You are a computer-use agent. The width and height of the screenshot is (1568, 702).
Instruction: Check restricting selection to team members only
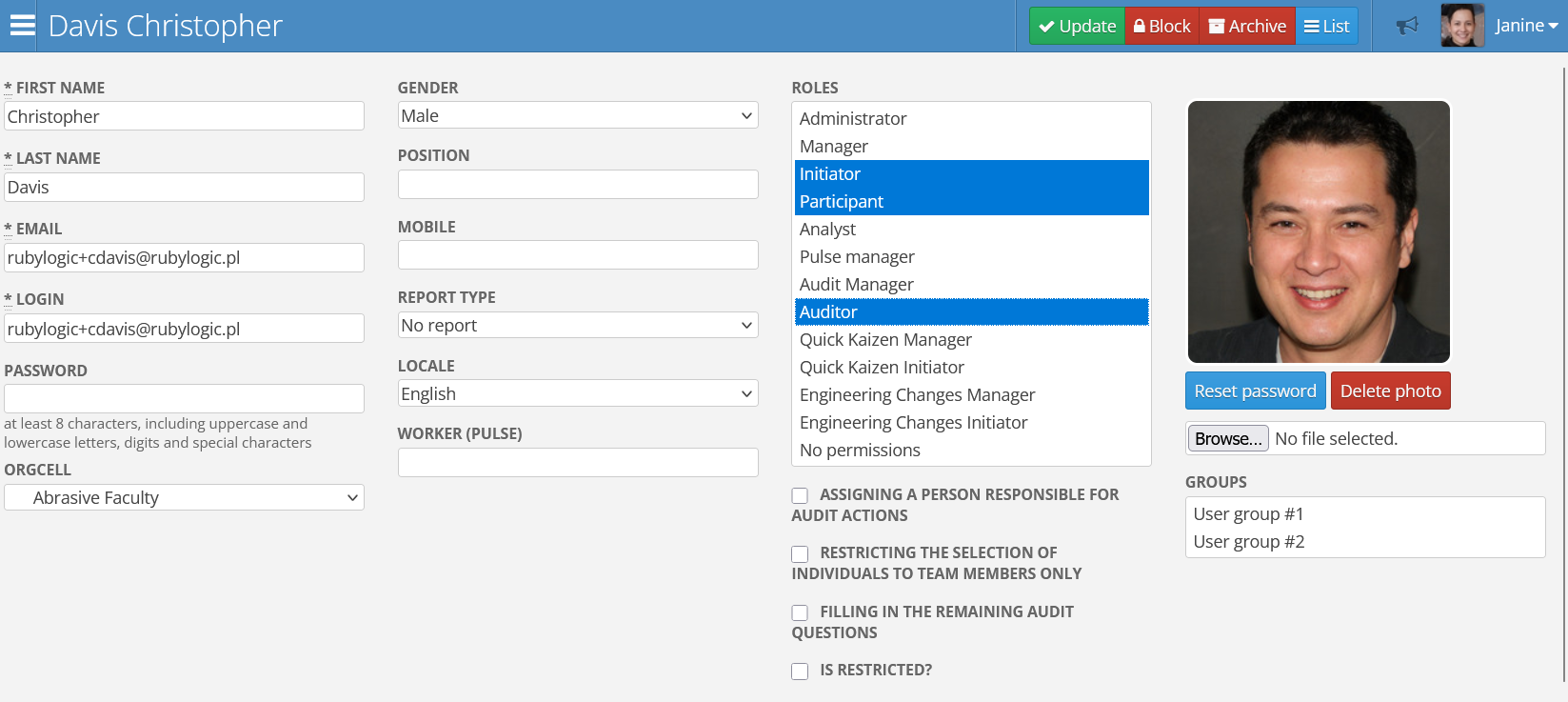tap(800, 553)
